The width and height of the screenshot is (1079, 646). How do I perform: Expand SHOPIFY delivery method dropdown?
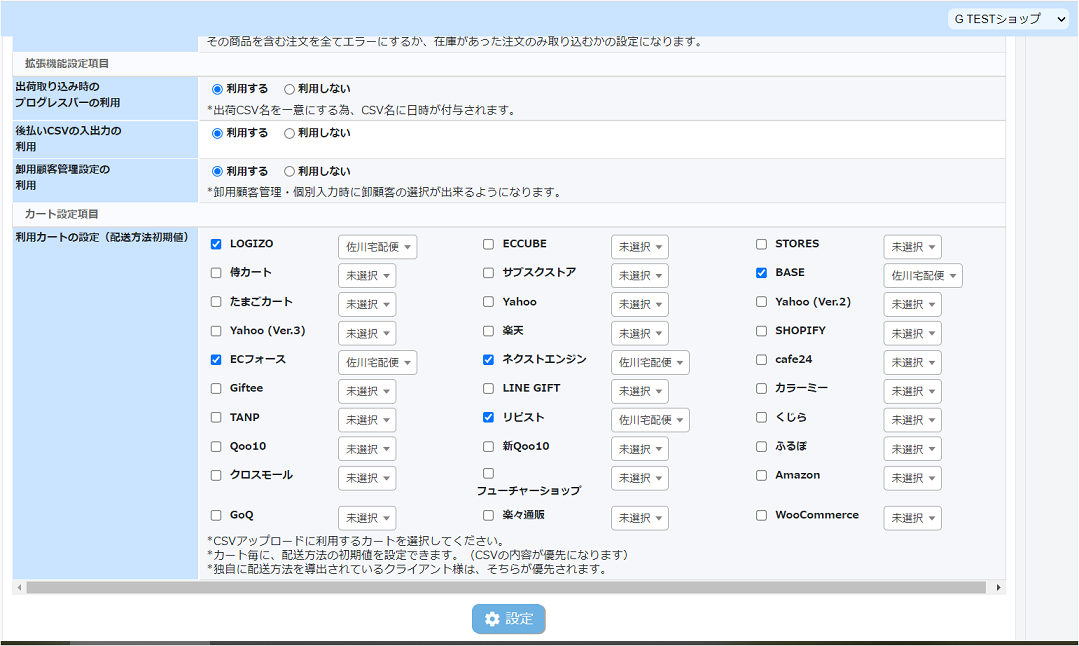[912, 334]
